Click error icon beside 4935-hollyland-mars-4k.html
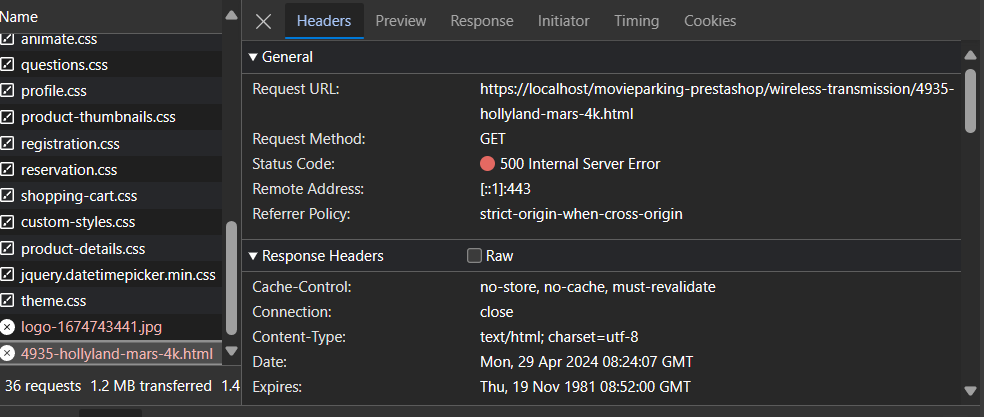This screenshot has height=417, width=984. [8, 353]
